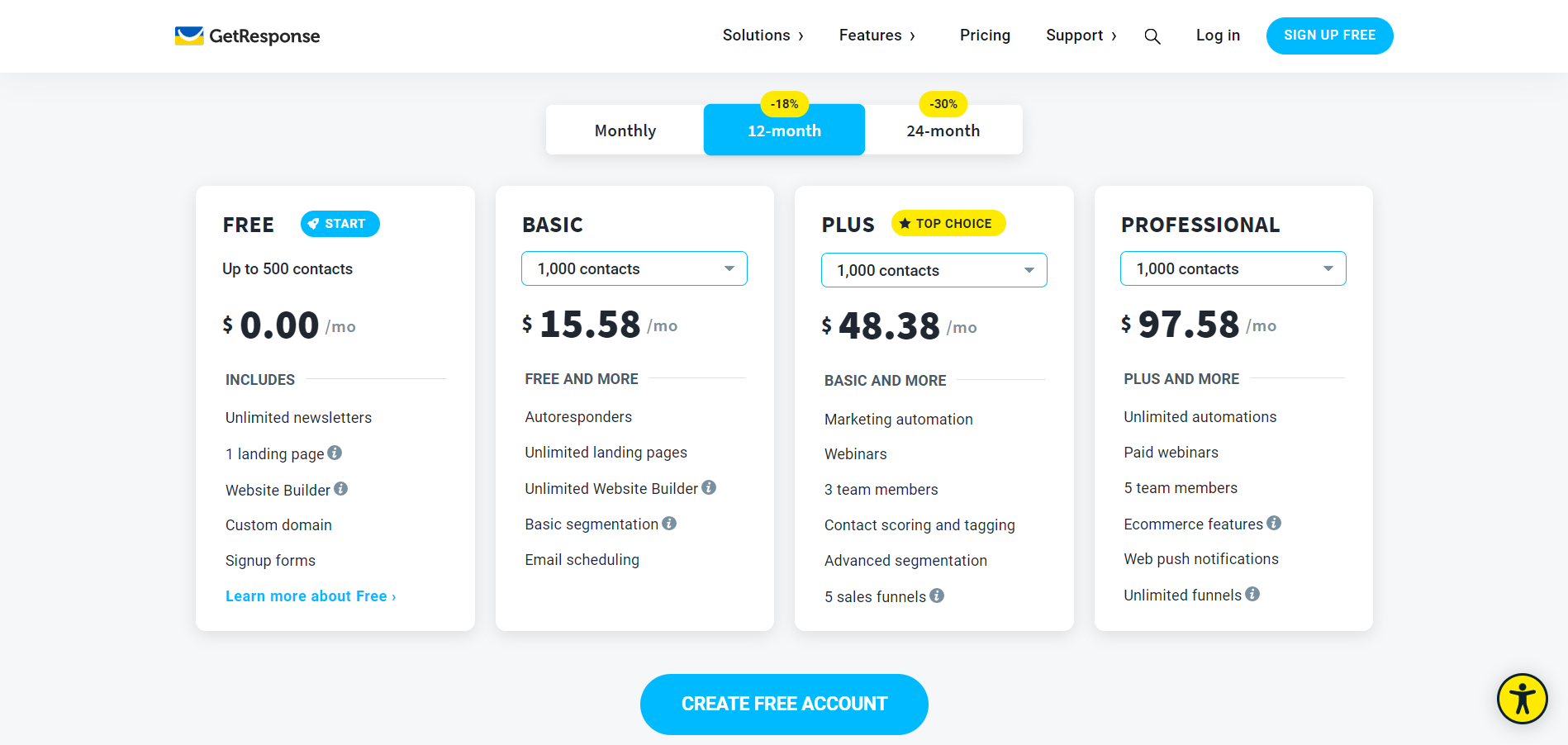Click Advanced segmentation text
Screen dimensions: 1568x745
905,561
